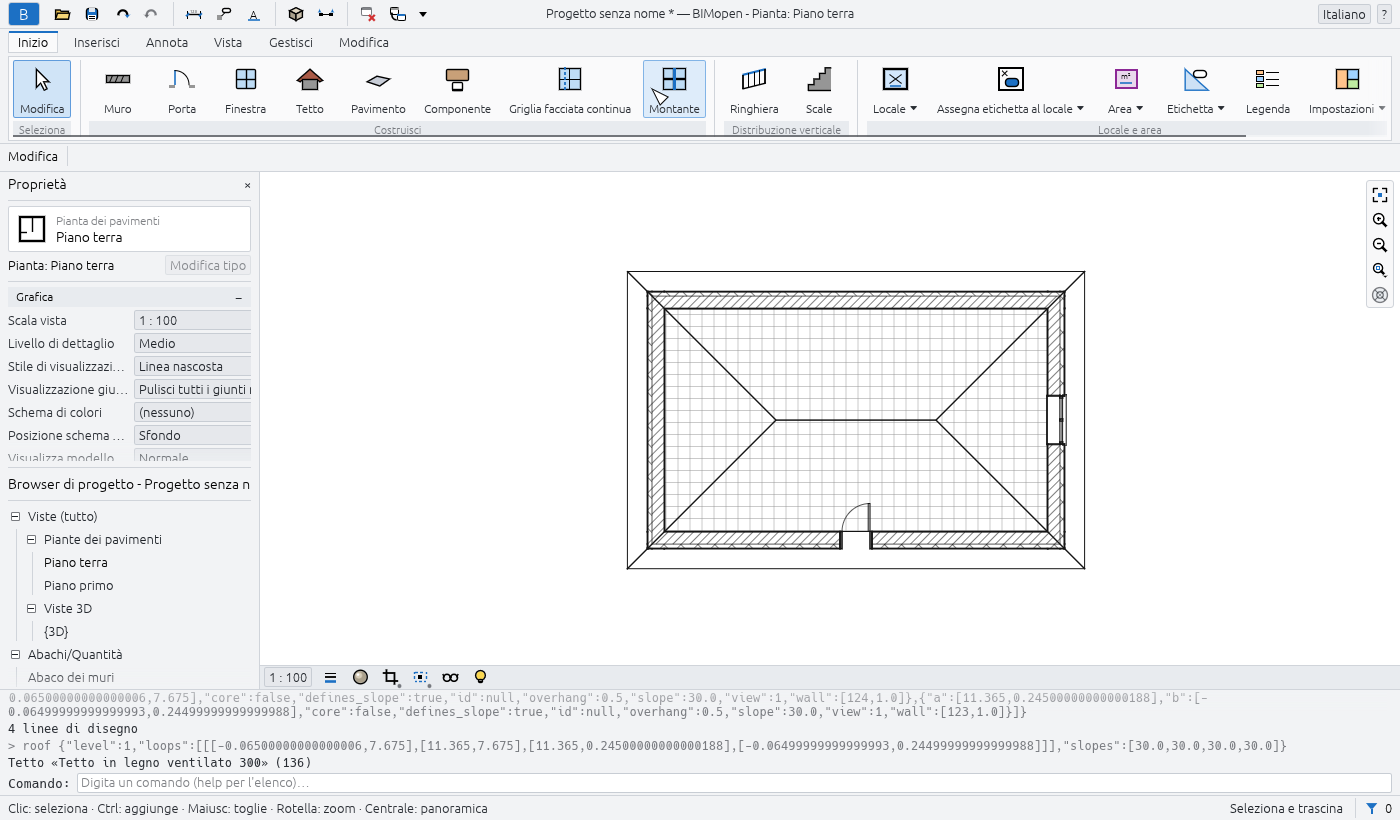This screenshot has width=1400, height=820.
Task: Collapse the Piante dei pavimenti tree node
Action: coord(32,539)
